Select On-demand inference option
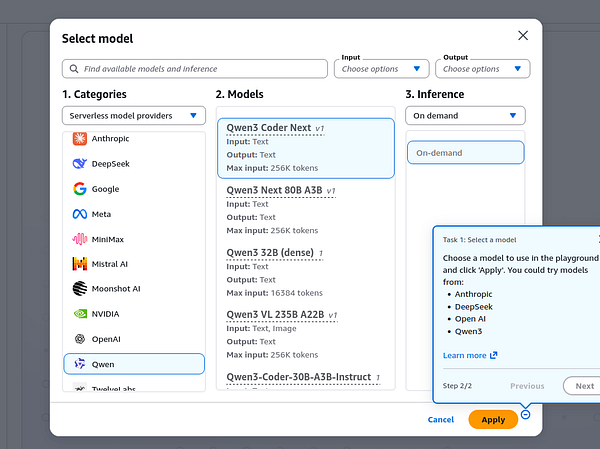600x449 pixels. (x=465, y=153)
